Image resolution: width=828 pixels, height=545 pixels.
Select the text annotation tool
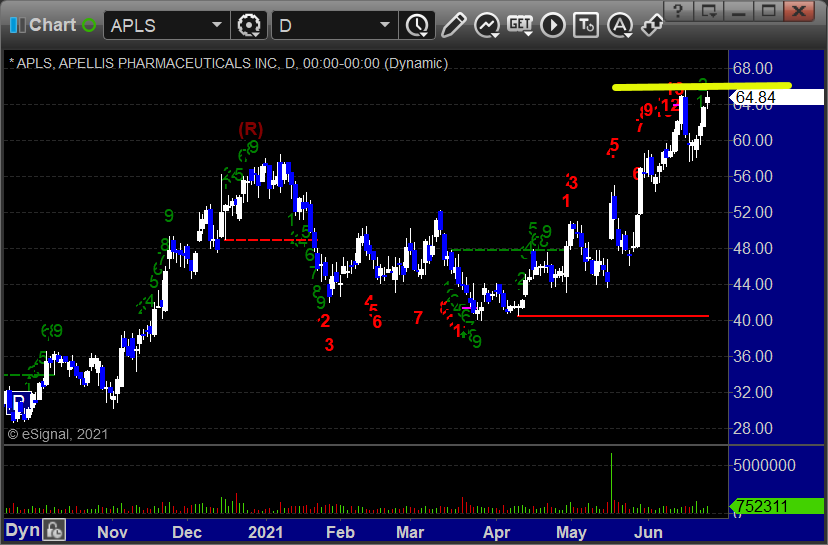586,25
